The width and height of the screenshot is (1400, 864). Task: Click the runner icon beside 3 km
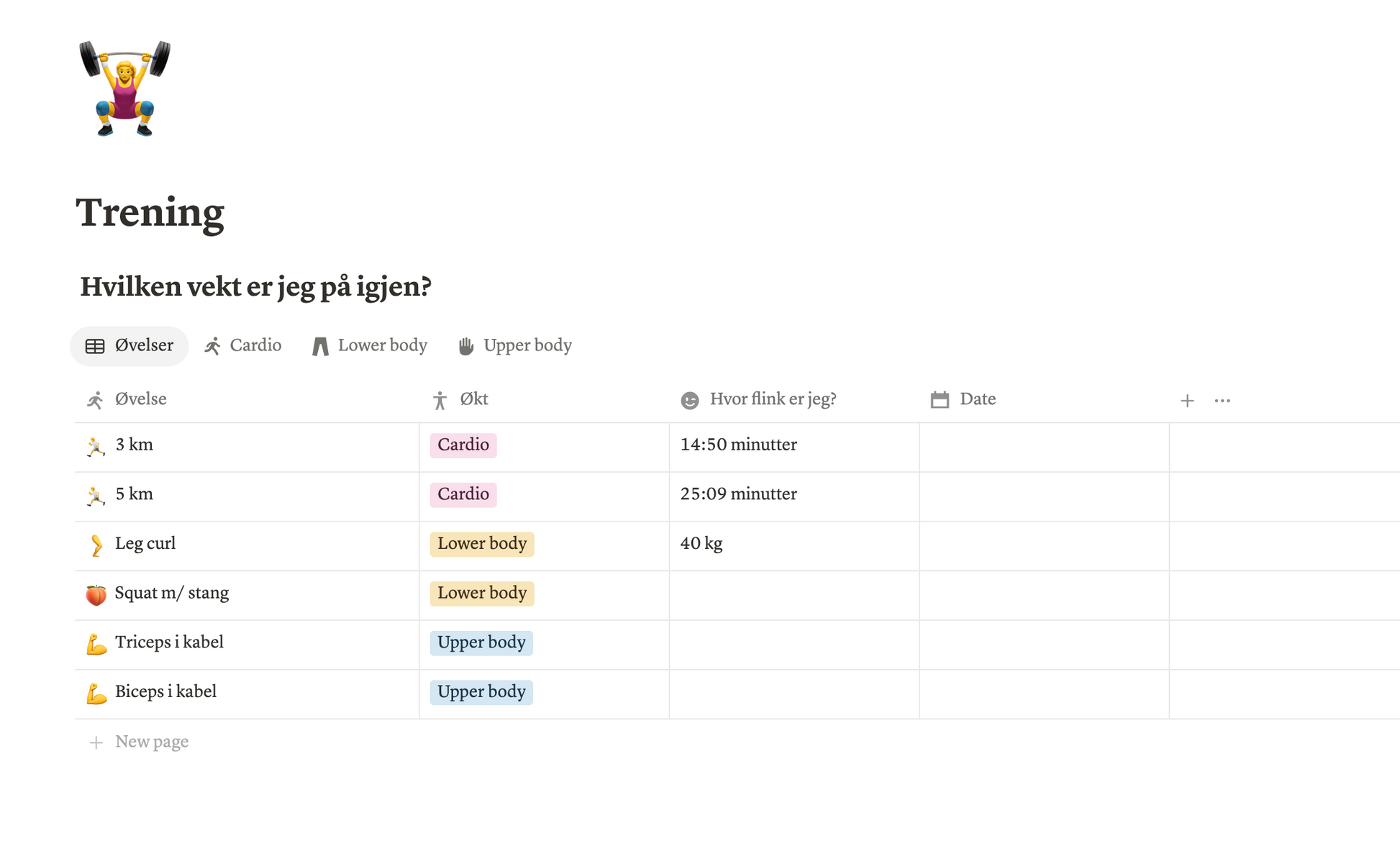(96, 446)
